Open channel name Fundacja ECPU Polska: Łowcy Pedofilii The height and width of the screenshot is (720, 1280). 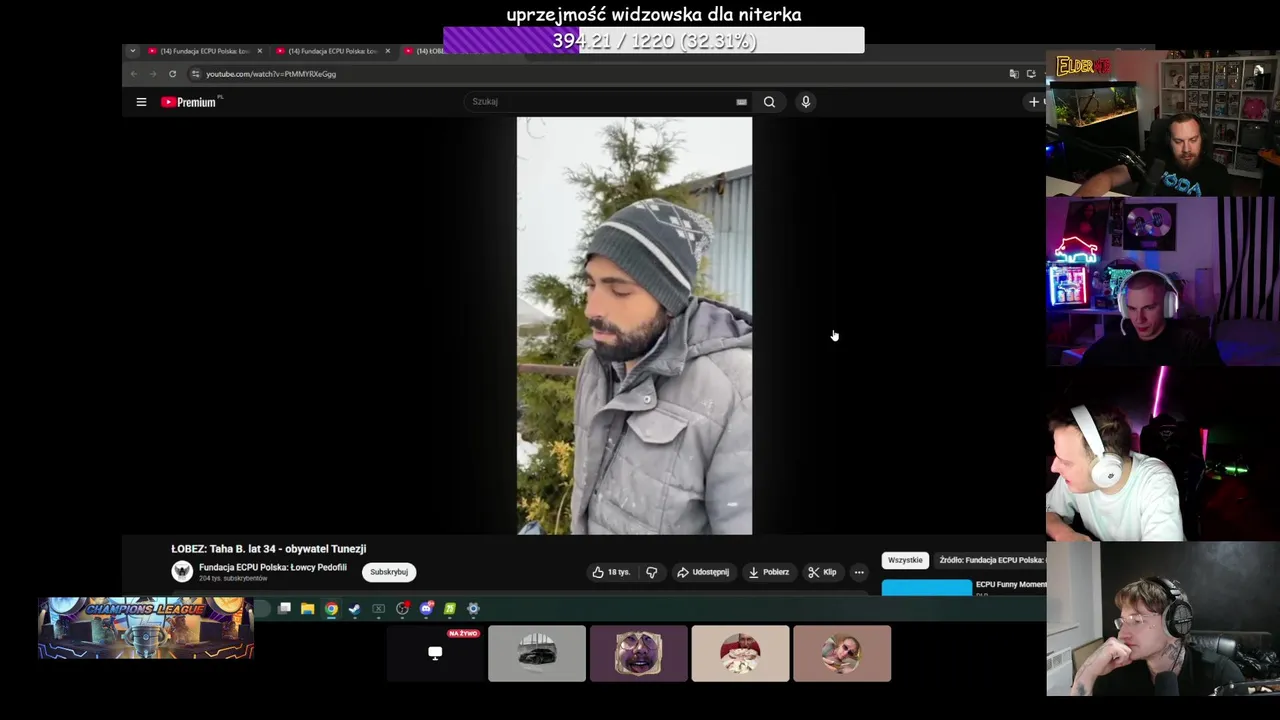[273, 567]
